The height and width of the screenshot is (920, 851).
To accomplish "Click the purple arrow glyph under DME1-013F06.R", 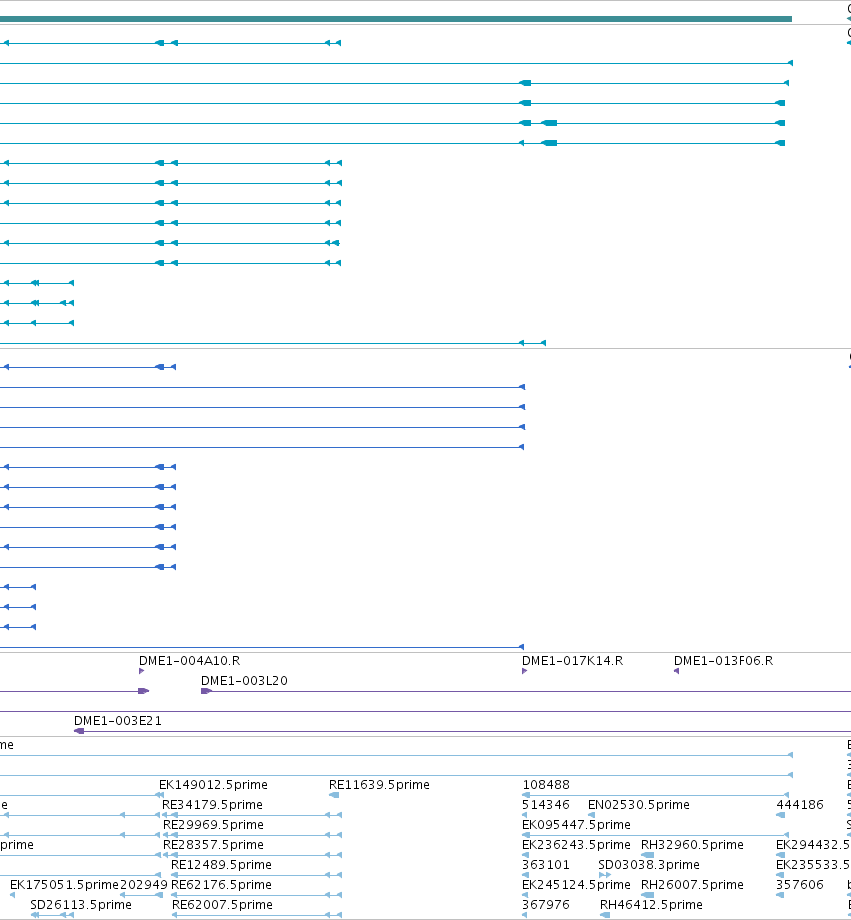I will click(676, 671).
